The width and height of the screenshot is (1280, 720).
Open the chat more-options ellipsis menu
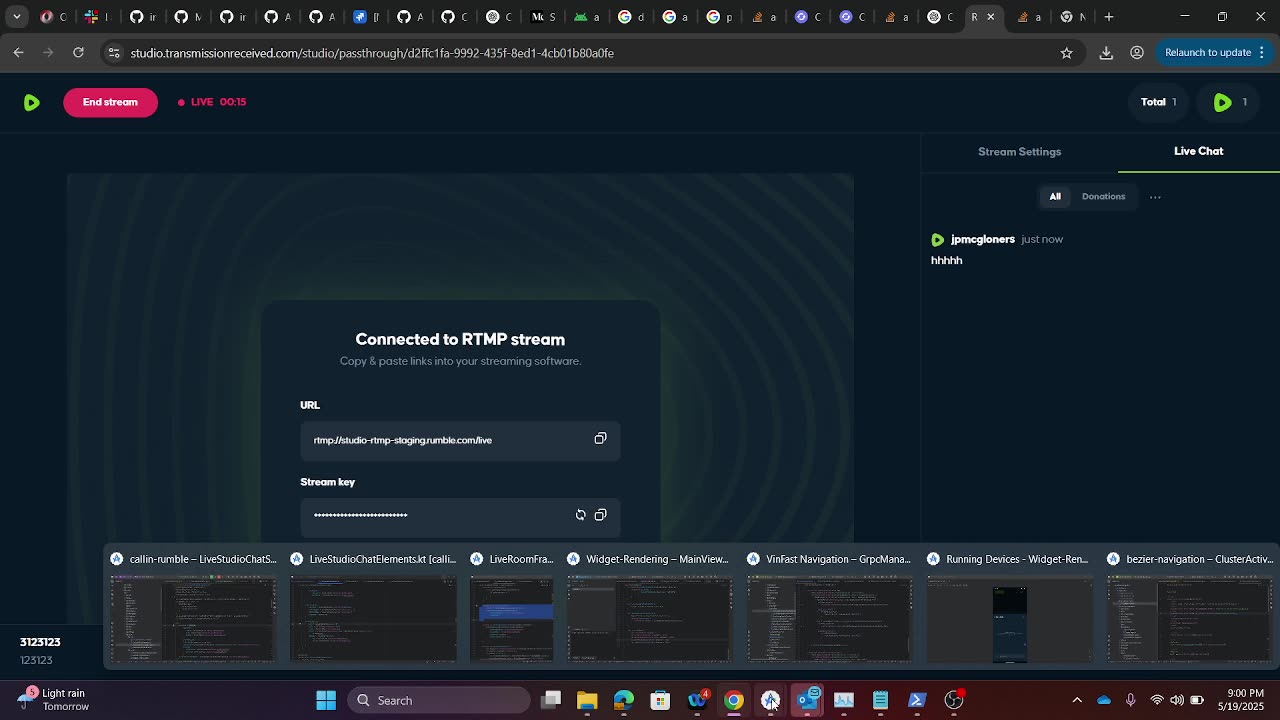[1155, 197]
